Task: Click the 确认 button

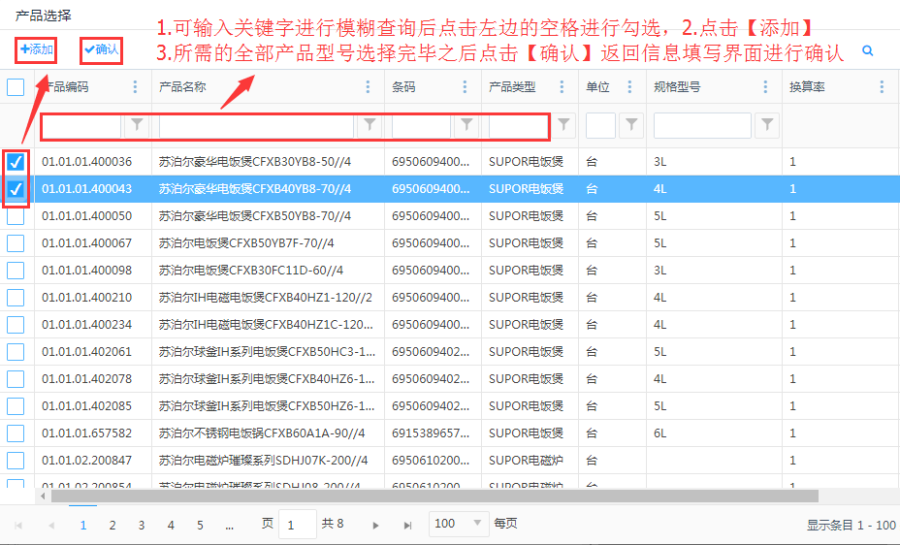Action: click(x=101, y=49)
